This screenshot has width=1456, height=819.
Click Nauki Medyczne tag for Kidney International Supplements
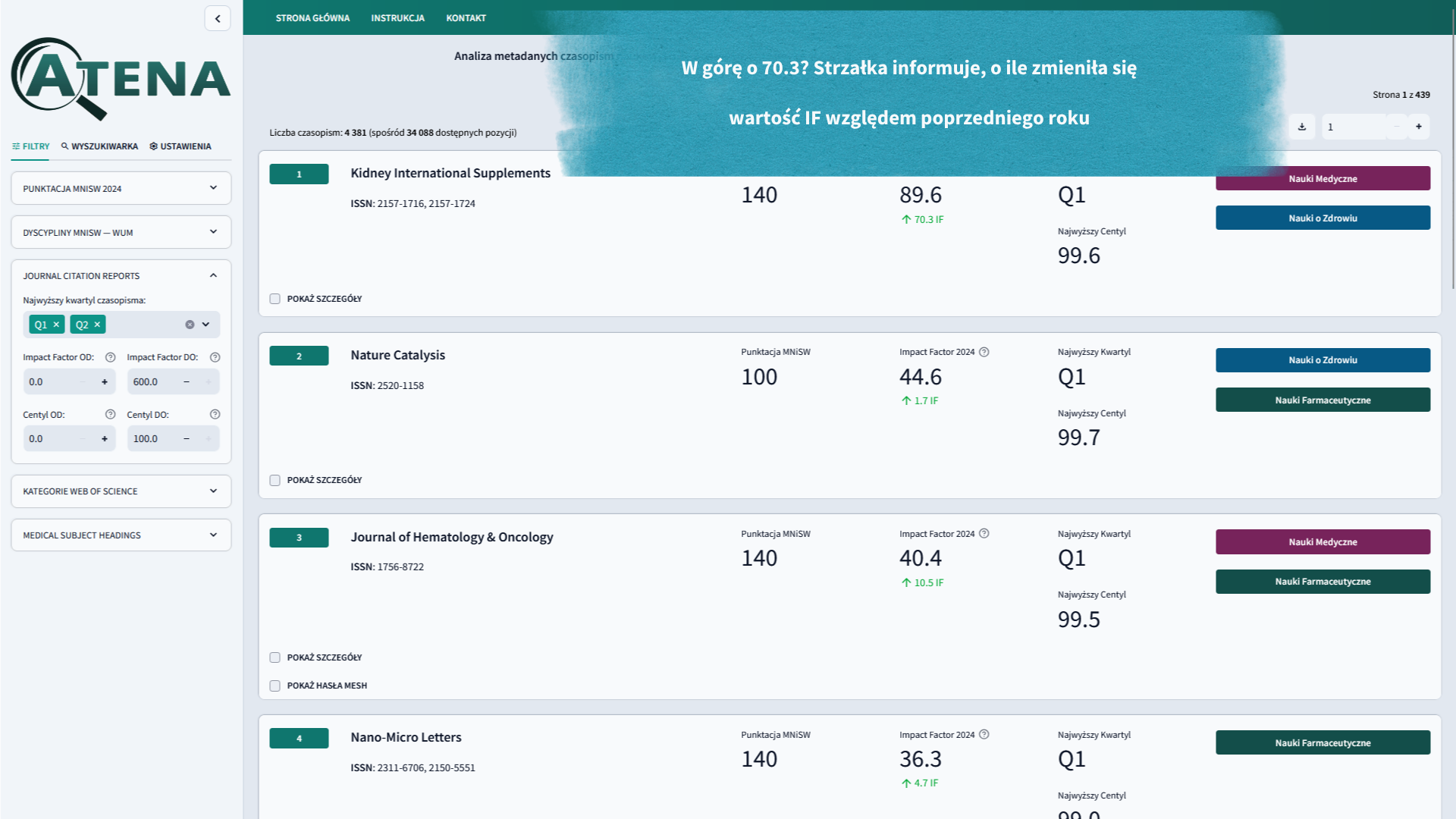[x=1323, y=178]
